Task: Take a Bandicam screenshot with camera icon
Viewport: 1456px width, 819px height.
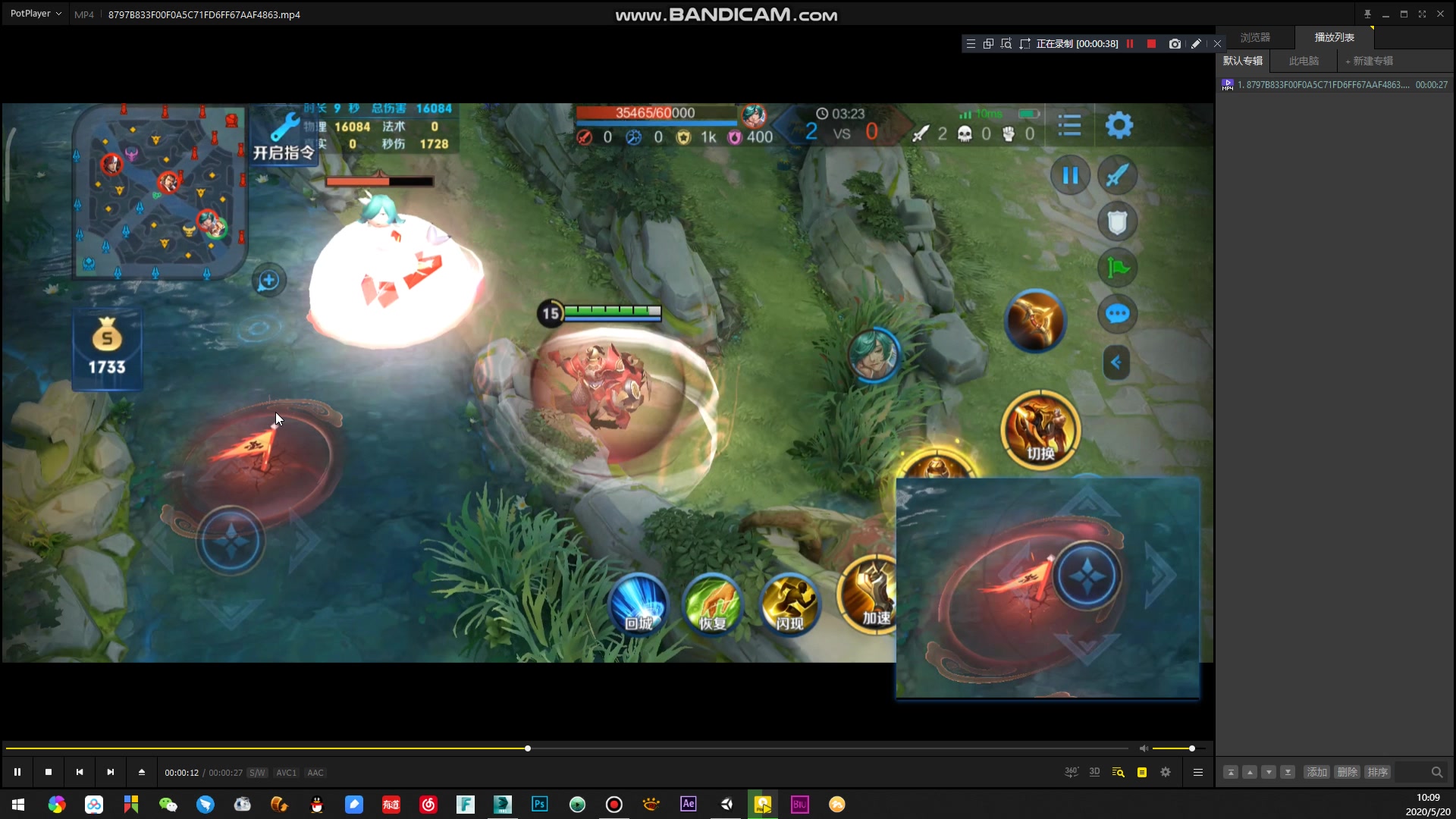Action: 1175,44
